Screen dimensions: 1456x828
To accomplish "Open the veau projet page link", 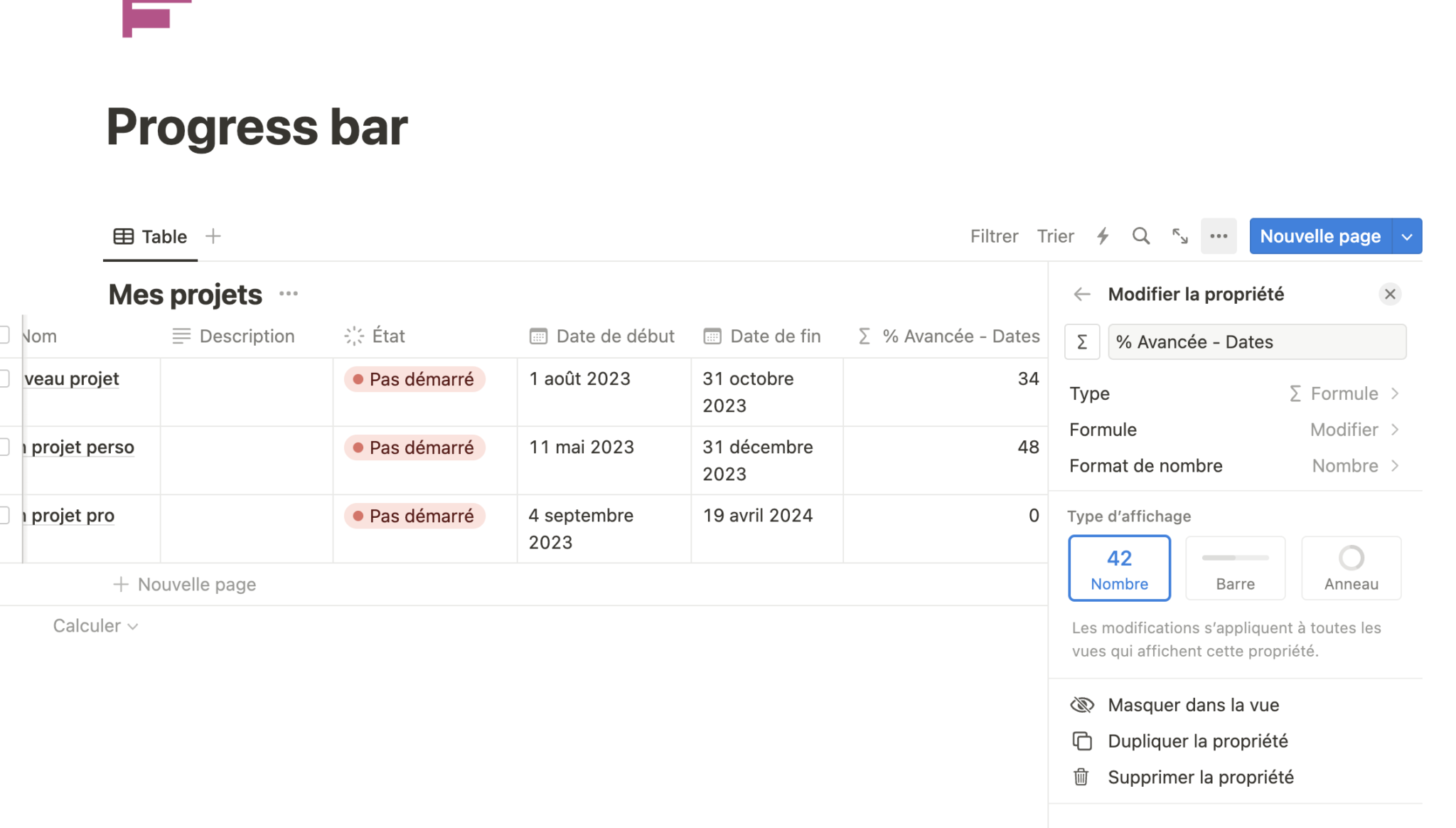I will [x=71, y=378].
